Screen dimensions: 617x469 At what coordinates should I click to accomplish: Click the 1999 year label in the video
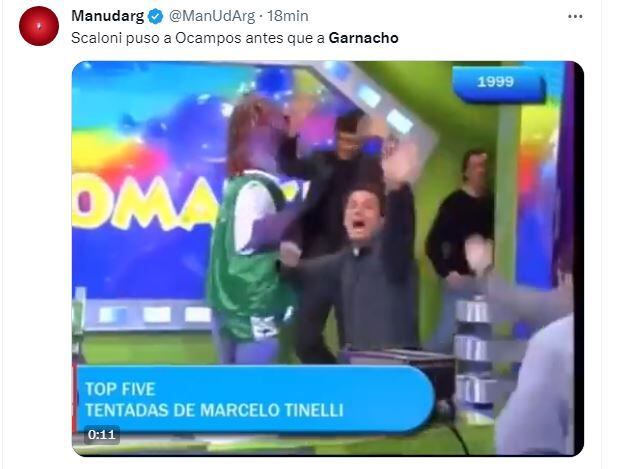495,82
